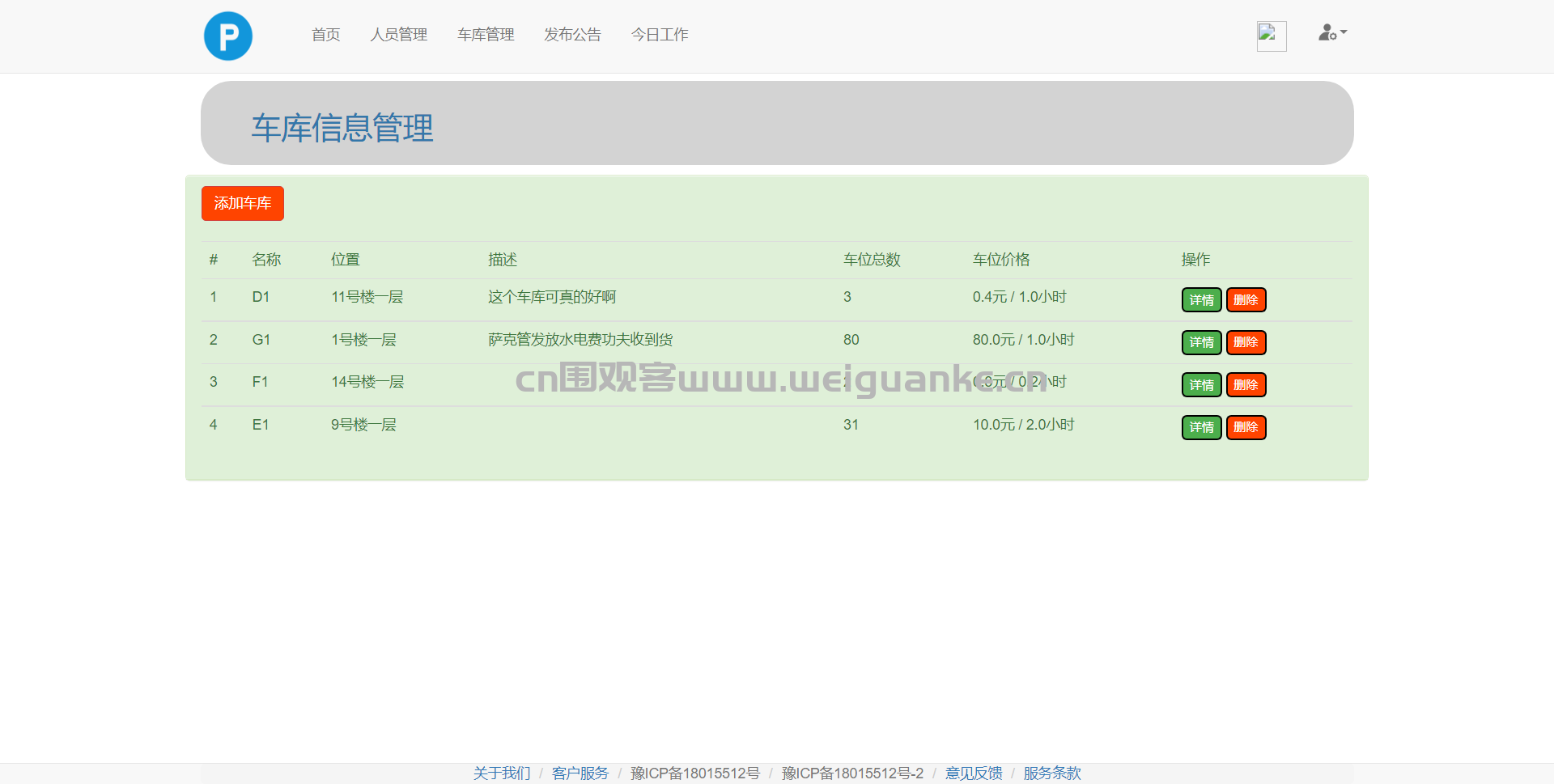
Task: Open 人员管理 menu item
Action: (x=399, y=35)
